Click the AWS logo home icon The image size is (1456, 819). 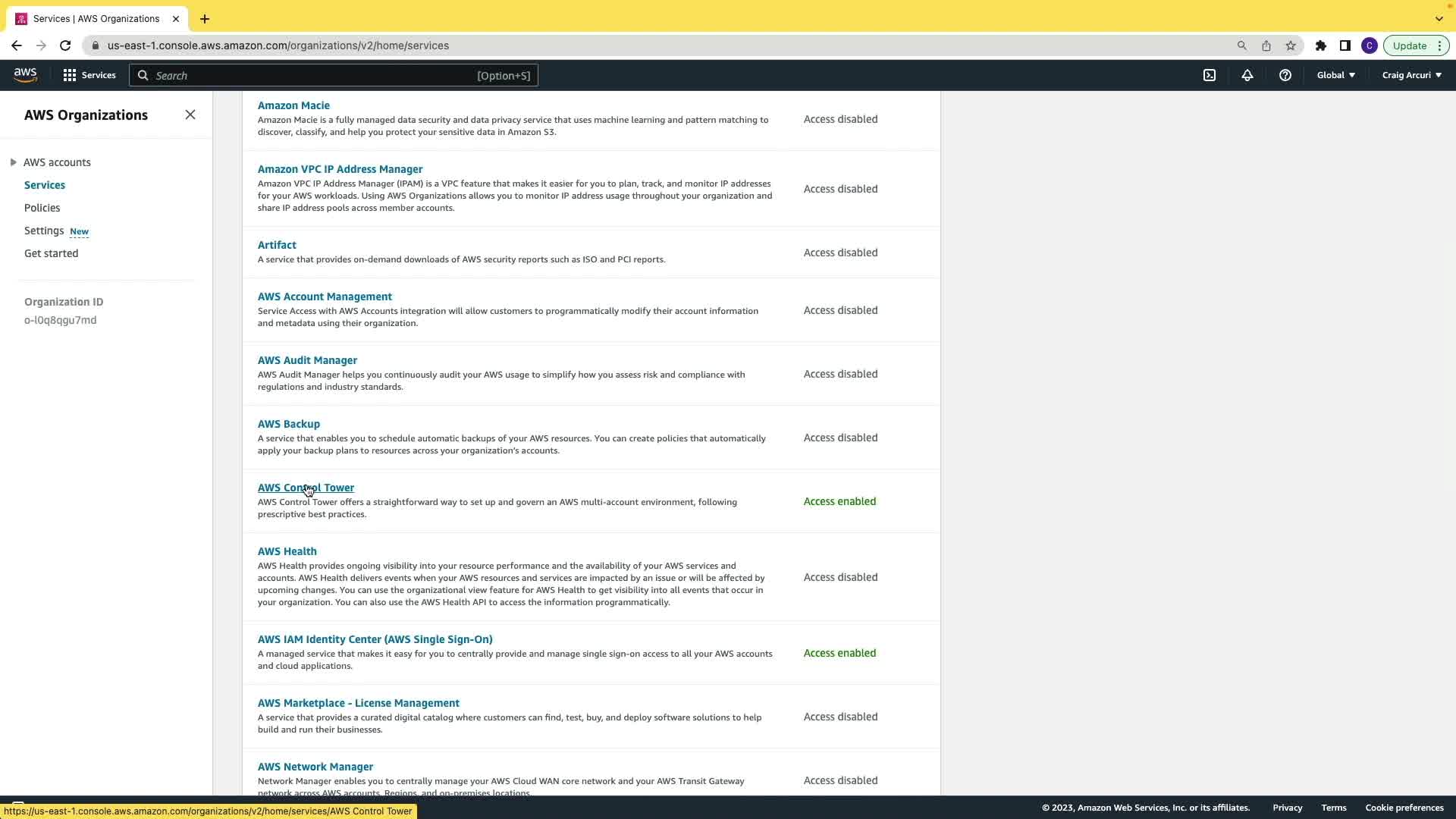coord(25,74)
